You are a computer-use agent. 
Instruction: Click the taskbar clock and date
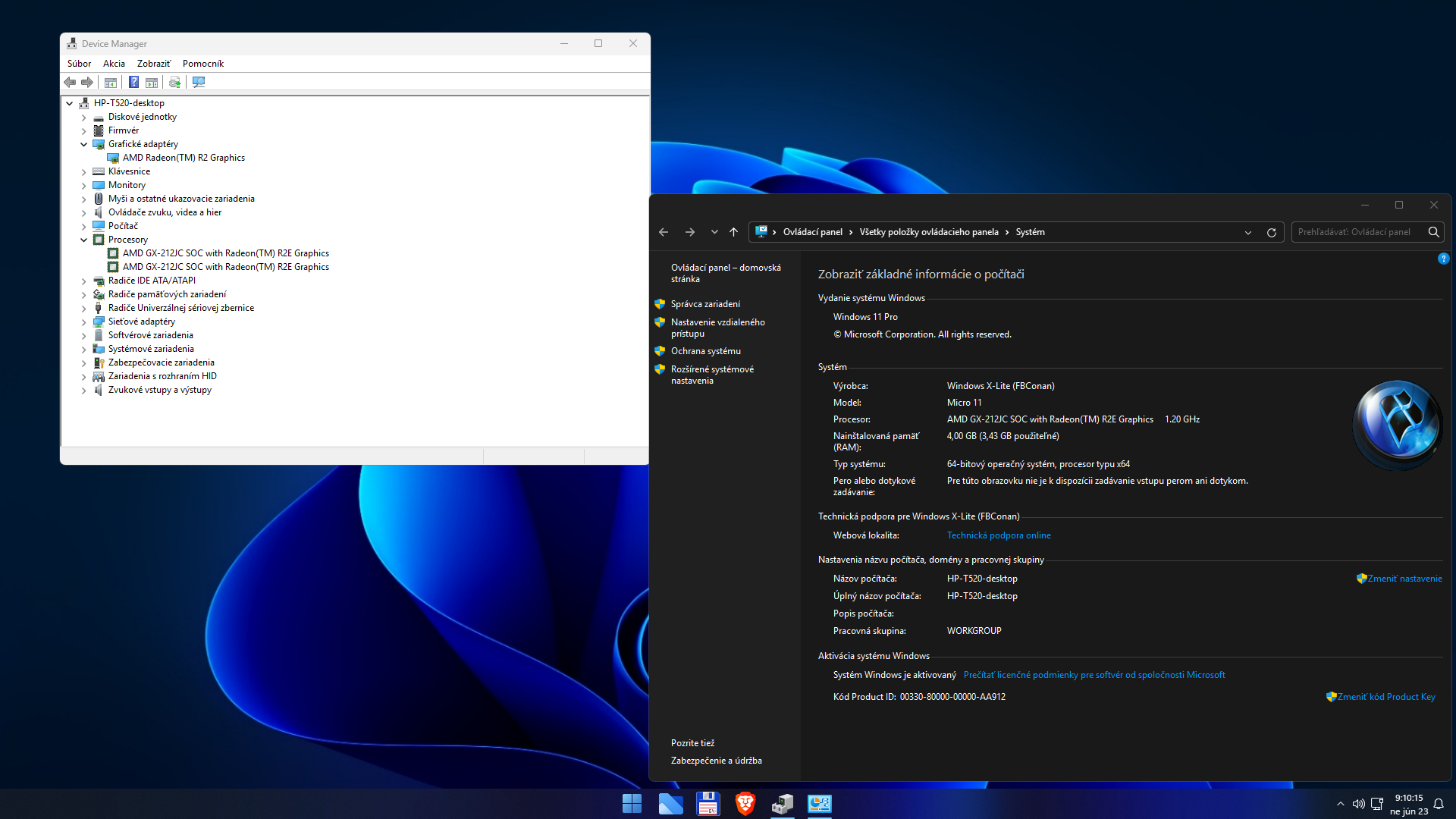tap(1409, 805)
